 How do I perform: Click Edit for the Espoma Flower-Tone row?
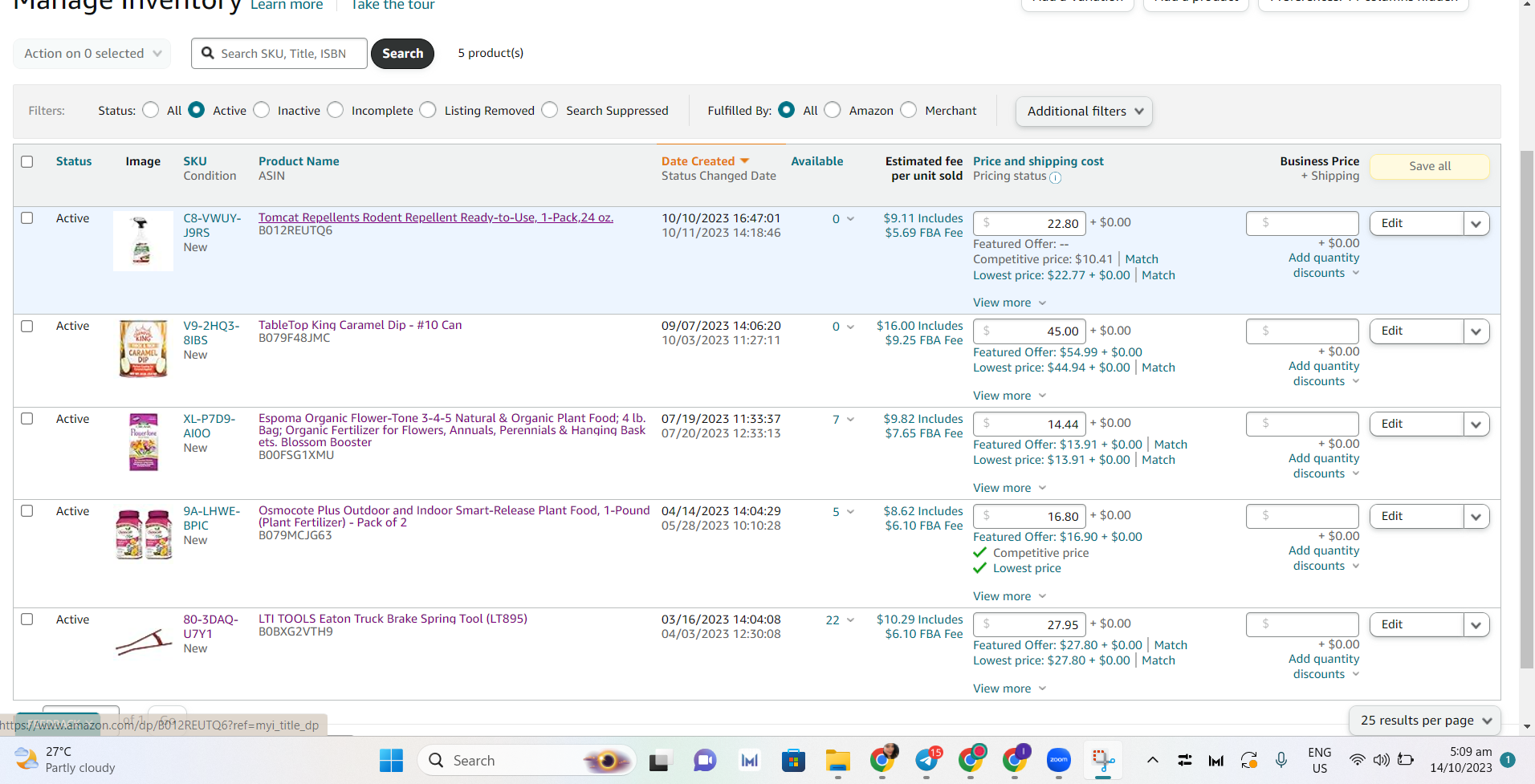[1417, 424]
